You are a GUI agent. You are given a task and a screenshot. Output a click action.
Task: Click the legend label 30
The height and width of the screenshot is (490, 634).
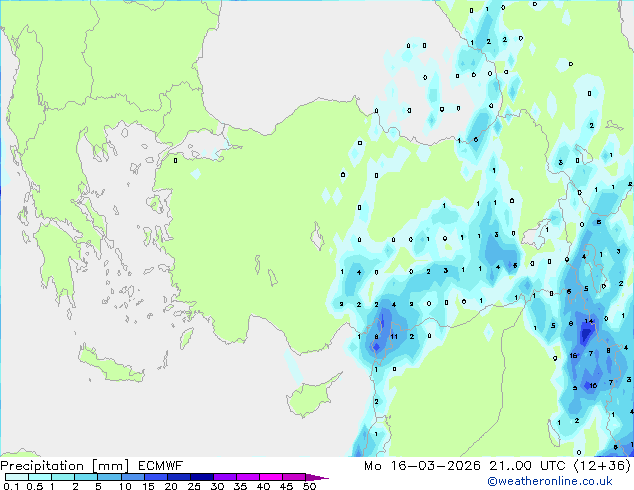(x=218, y=486)
